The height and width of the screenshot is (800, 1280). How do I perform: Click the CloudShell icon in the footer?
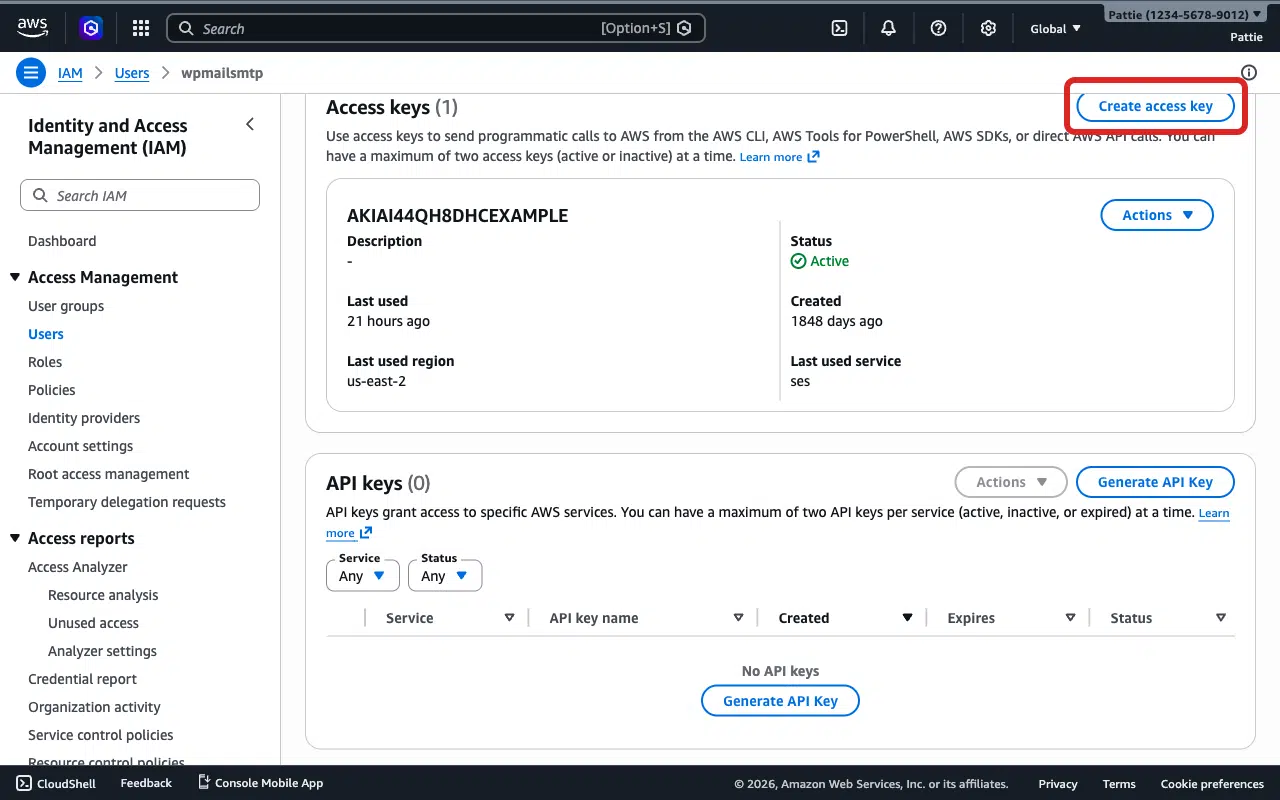click(x=24, y=783)
